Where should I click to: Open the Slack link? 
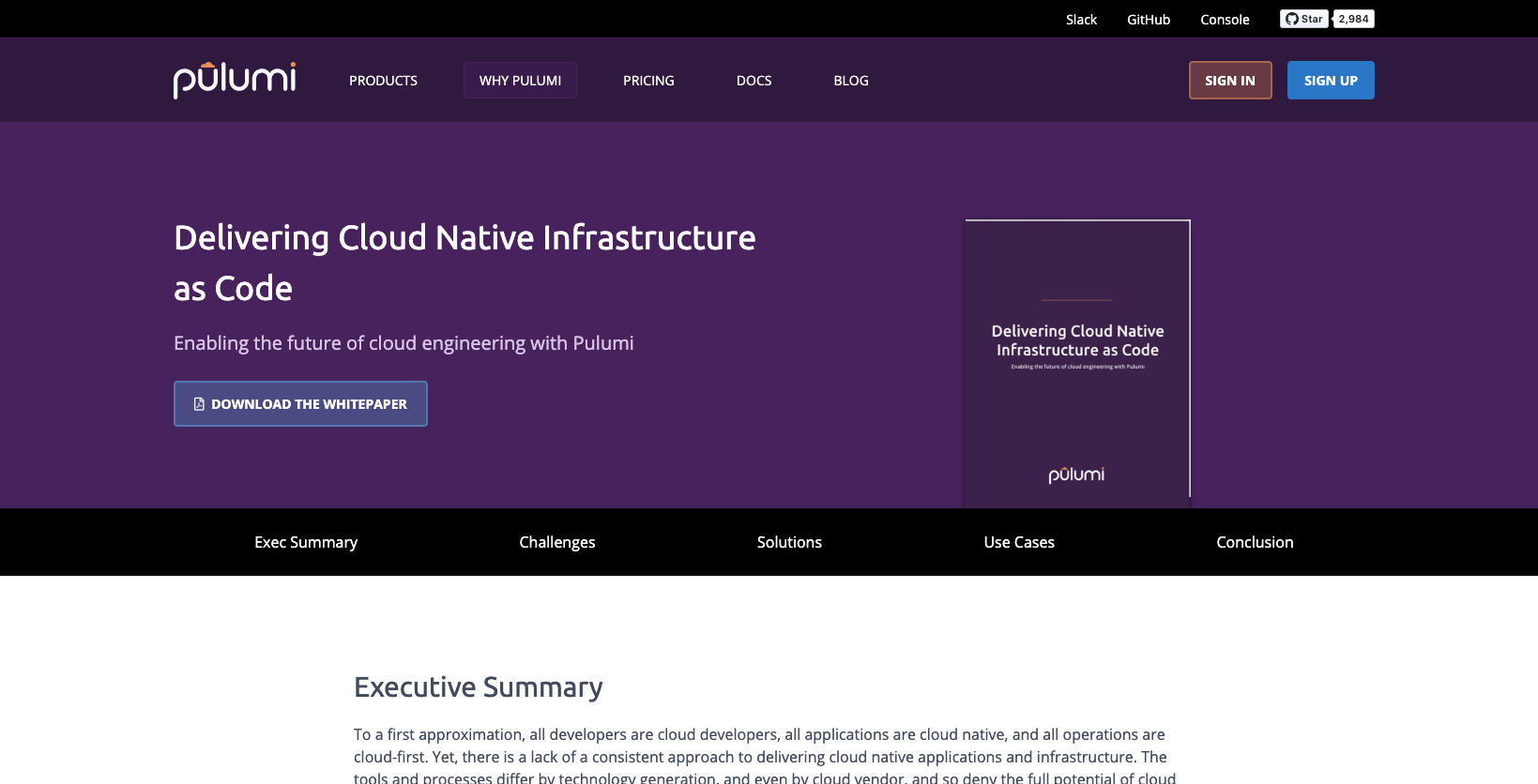[x=1081, y=20]
